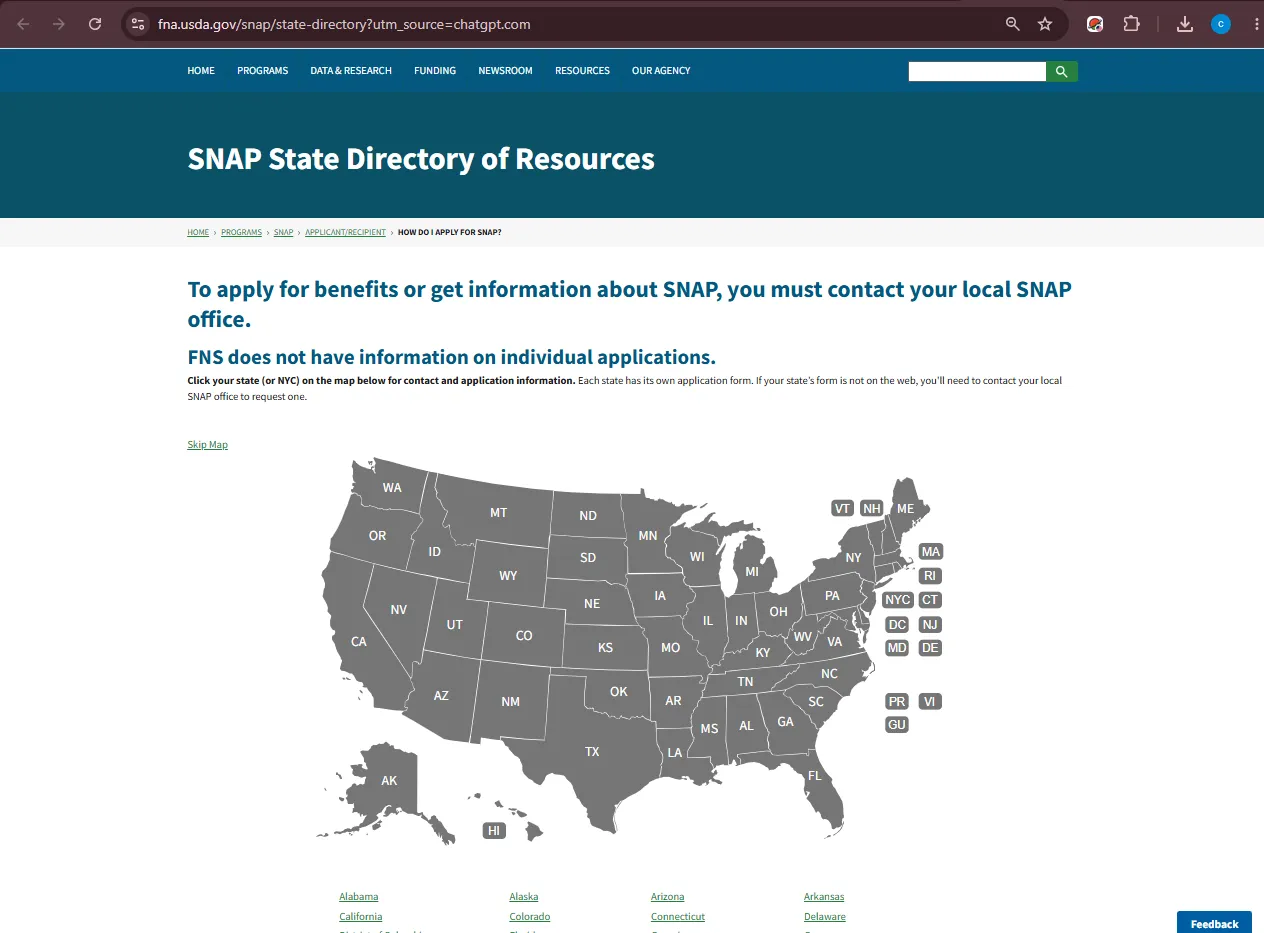Open the Chrome three-dot menu

pyautogui.click(x=1256, y=24)
